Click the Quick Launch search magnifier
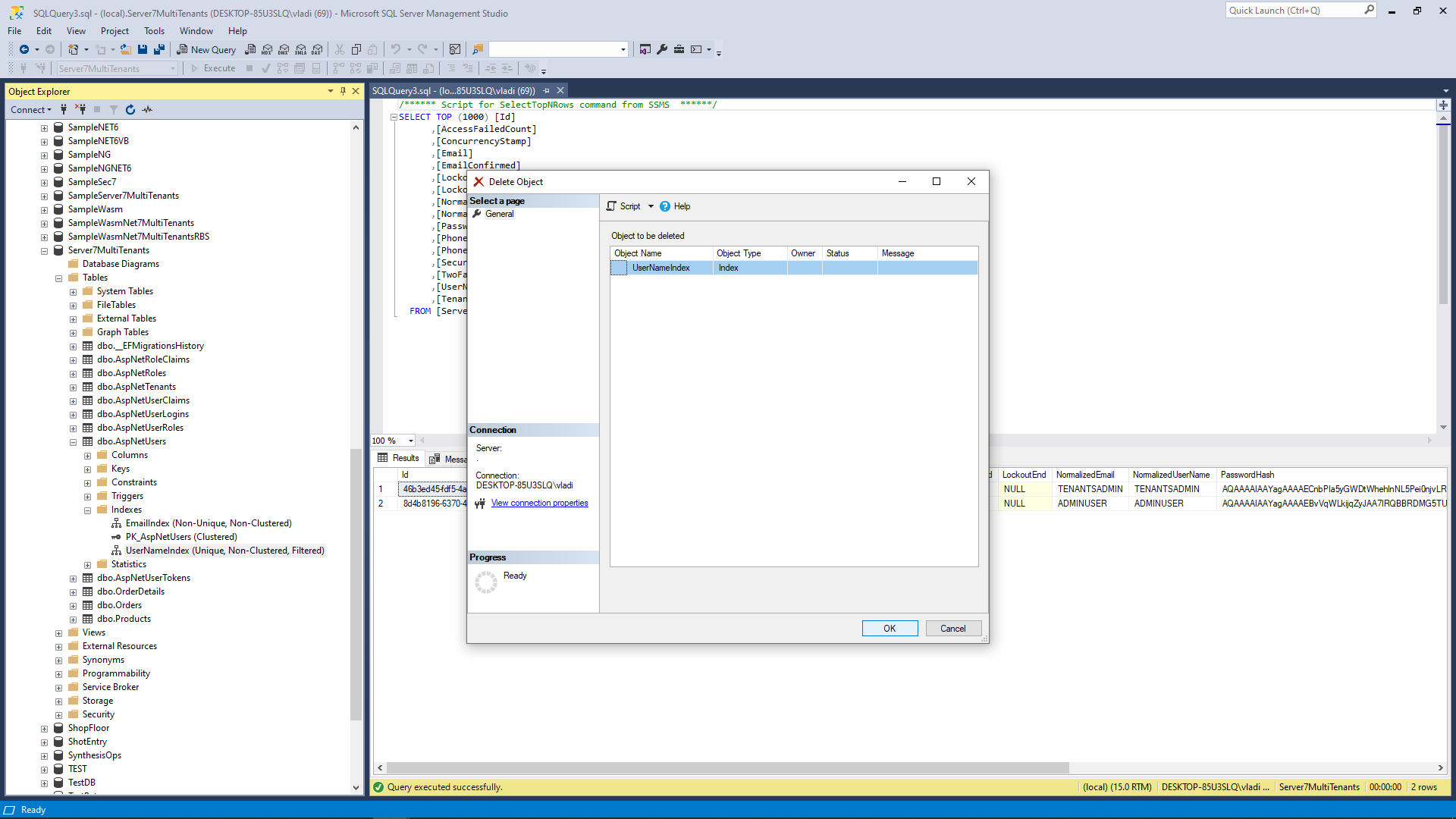Image resolution: width=1456 pixels, height=819 pixels. point(1369,10)
